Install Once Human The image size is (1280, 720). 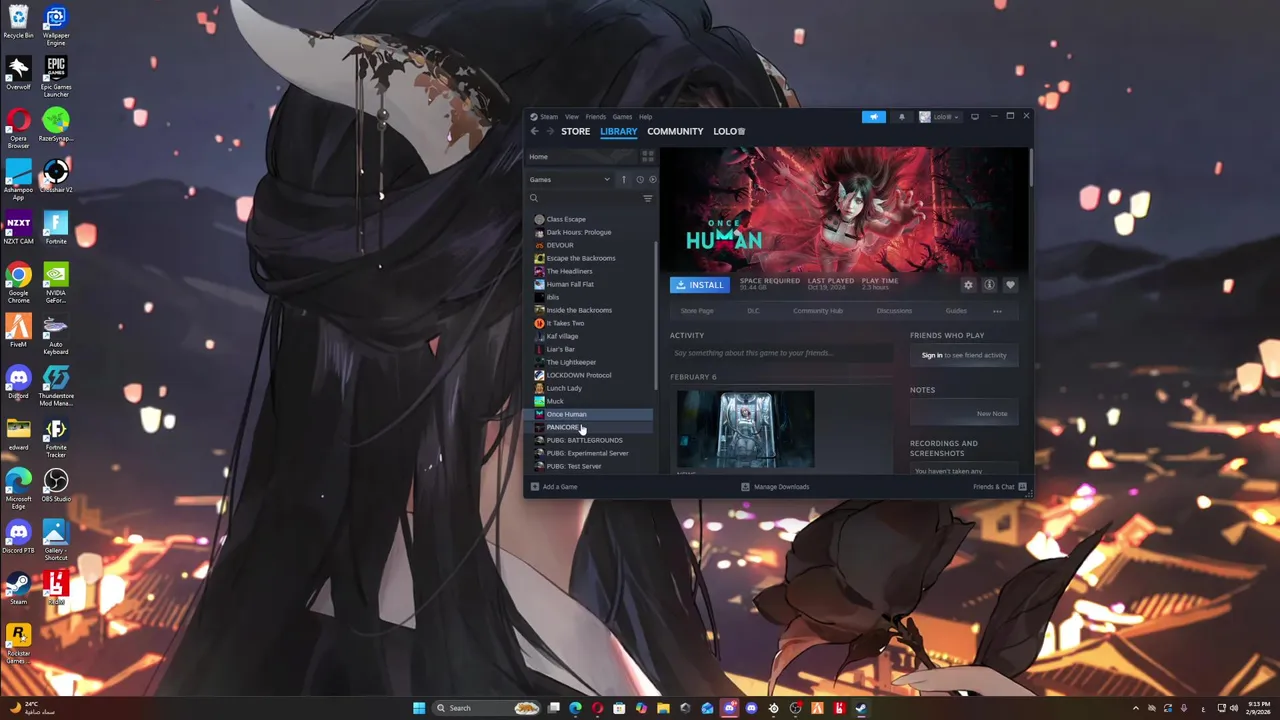click(699, 285)
